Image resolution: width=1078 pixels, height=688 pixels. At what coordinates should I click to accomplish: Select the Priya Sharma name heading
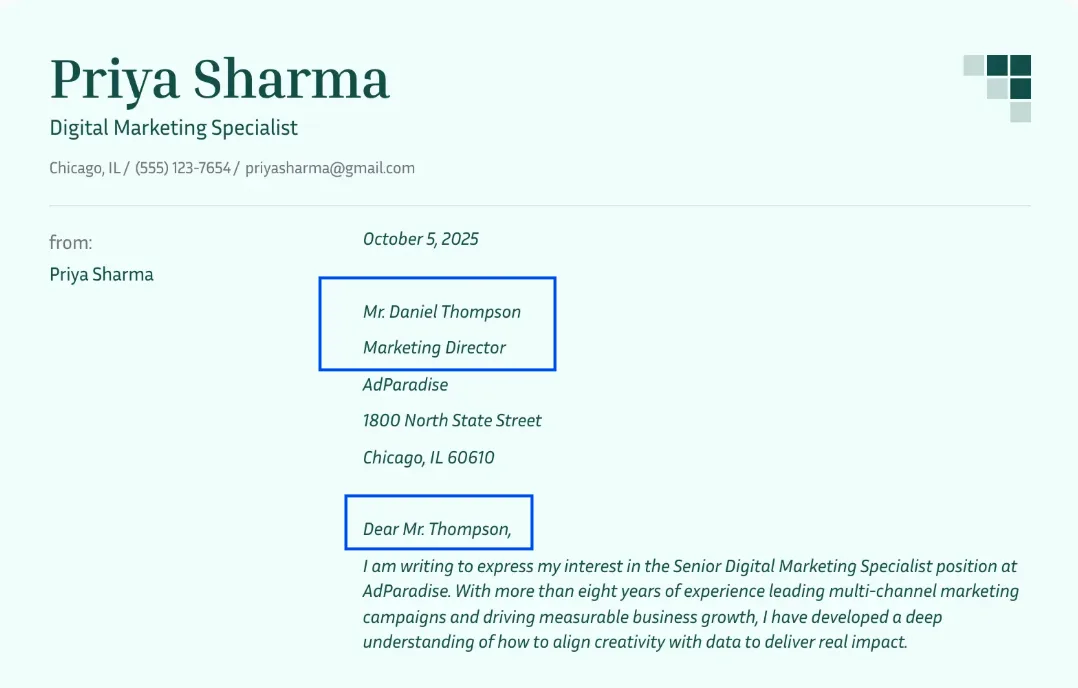(219, 80)
